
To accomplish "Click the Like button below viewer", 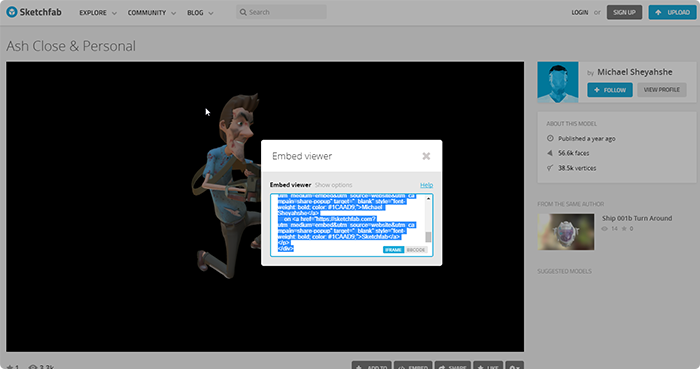I will (x=488, y=366).
